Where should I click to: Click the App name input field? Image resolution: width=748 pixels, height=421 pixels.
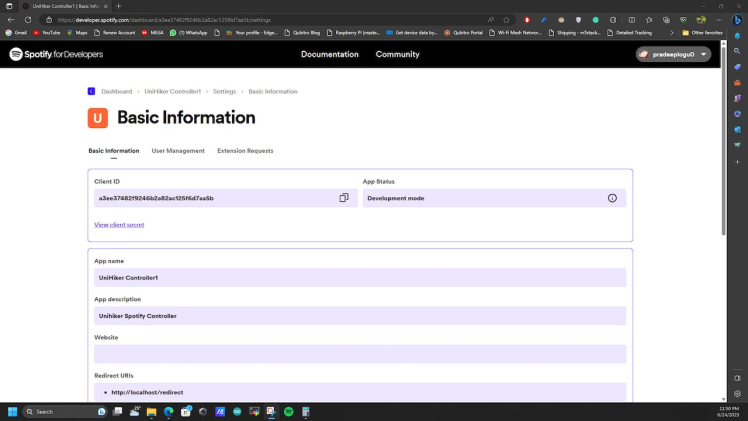click(360, 277)
